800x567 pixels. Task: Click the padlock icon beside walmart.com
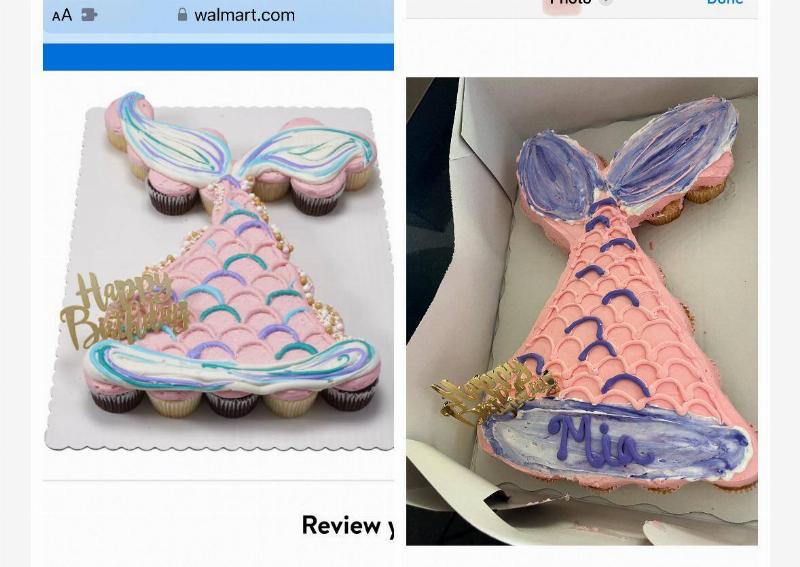[182, 15]
